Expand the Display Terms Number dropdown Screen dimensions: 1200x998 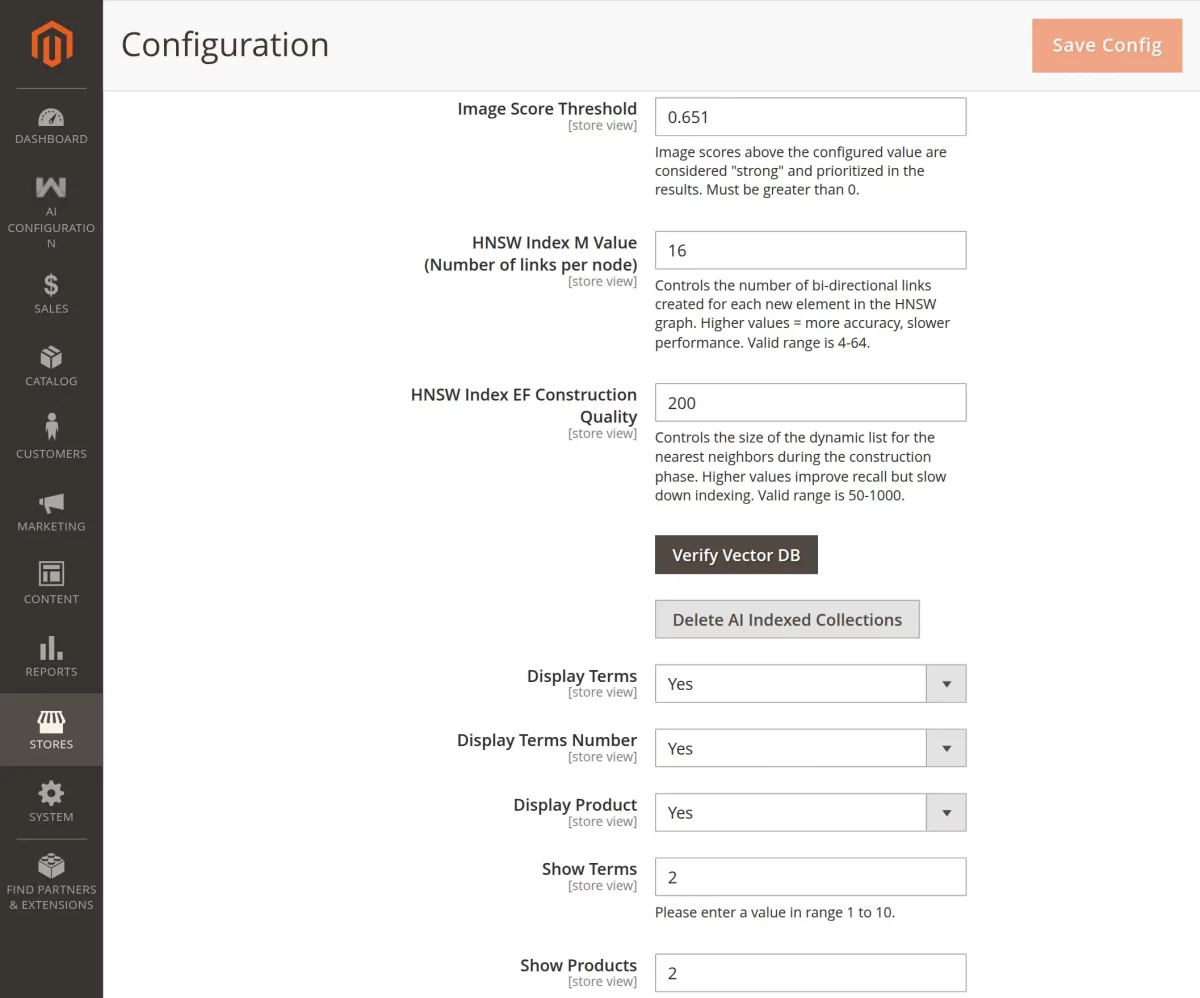pos(810,748)
